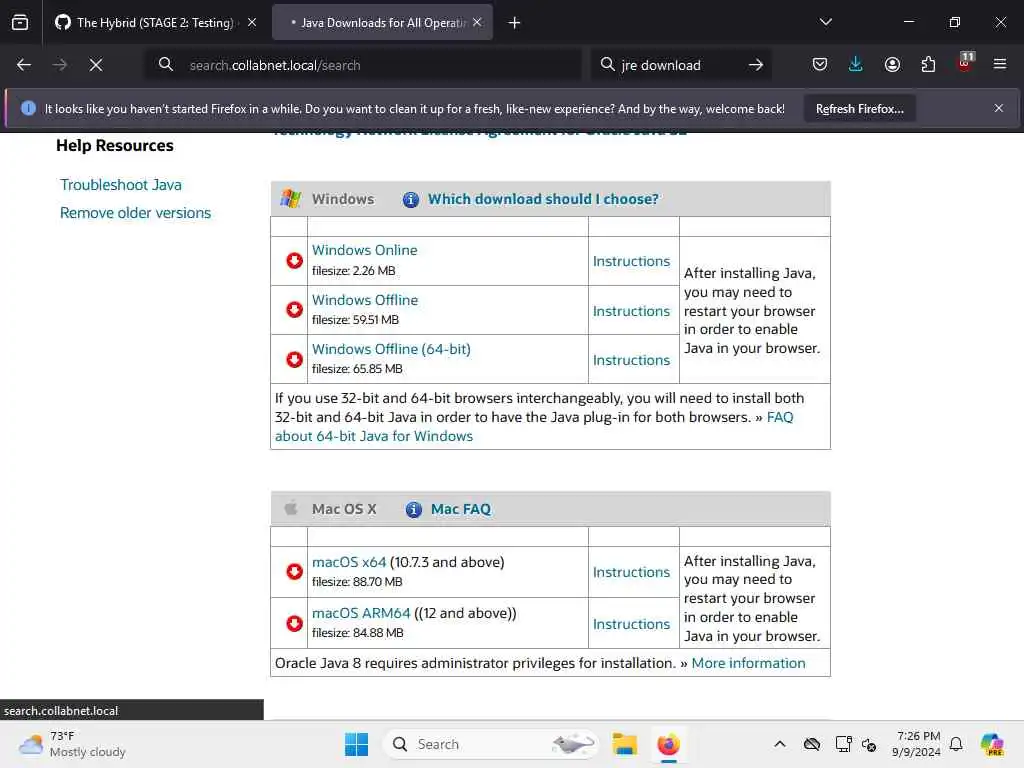Screen dimensions: 1024x768
Task: Click the 'macOS x64' download link
Action: pos(349,562)
